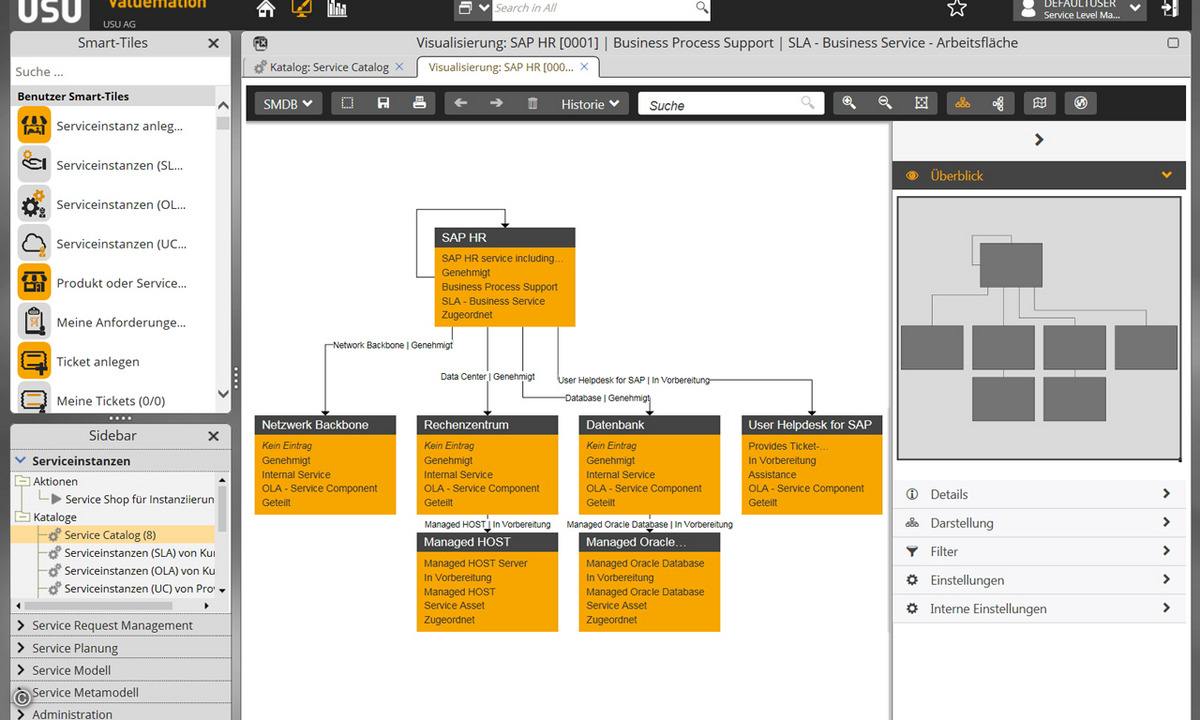The height and width of the screenshot is (720, 1200).
Task: Open the SMDB dropdown
Action: point(288,103)
